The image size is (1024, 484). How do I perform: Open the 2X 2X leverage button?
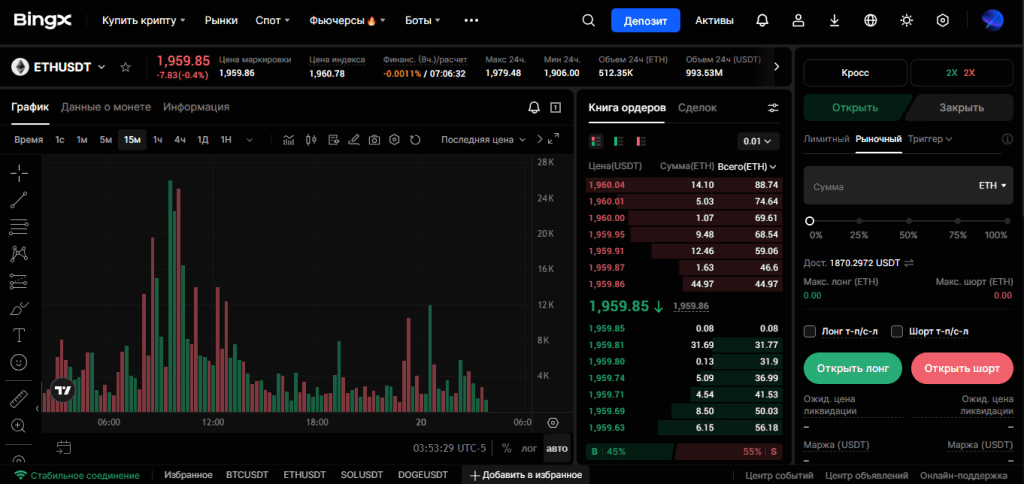click(x=961, y=73)
